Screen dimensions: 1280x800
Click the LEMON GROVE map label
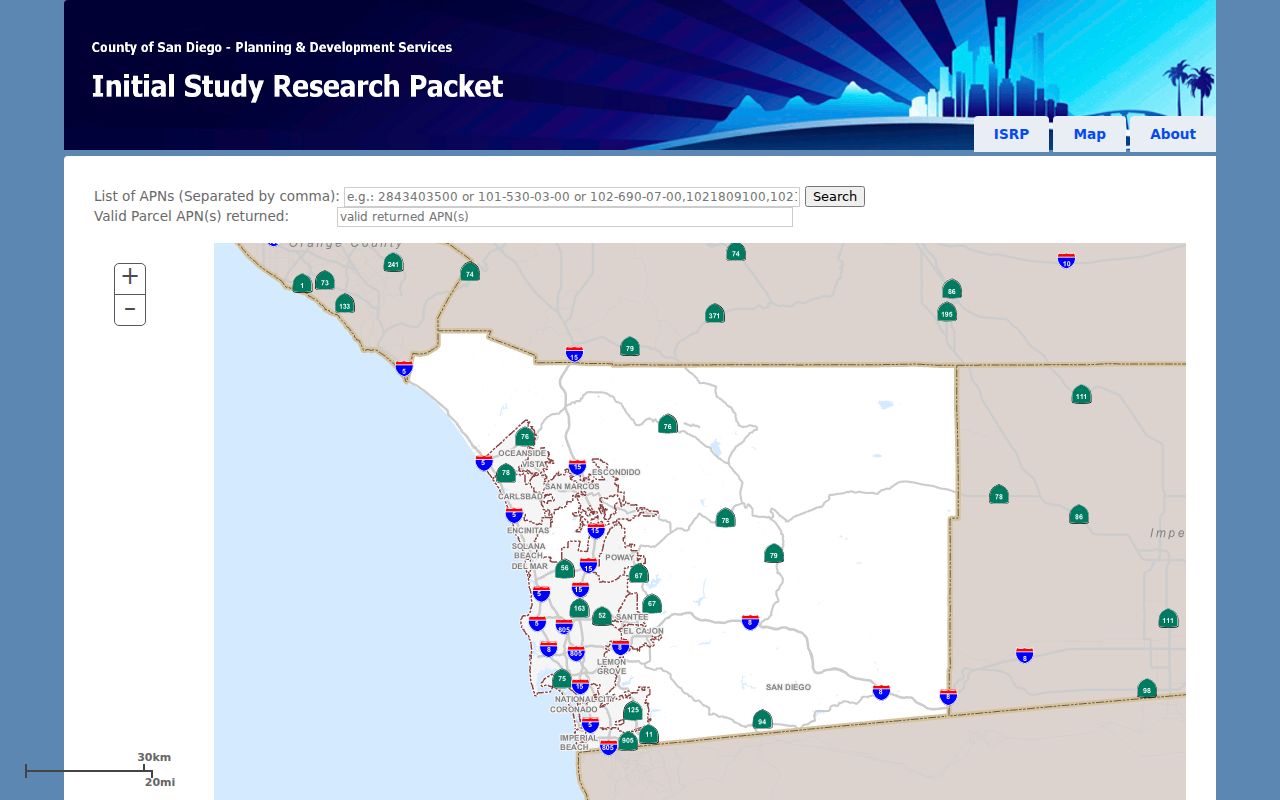pos(611,667)
